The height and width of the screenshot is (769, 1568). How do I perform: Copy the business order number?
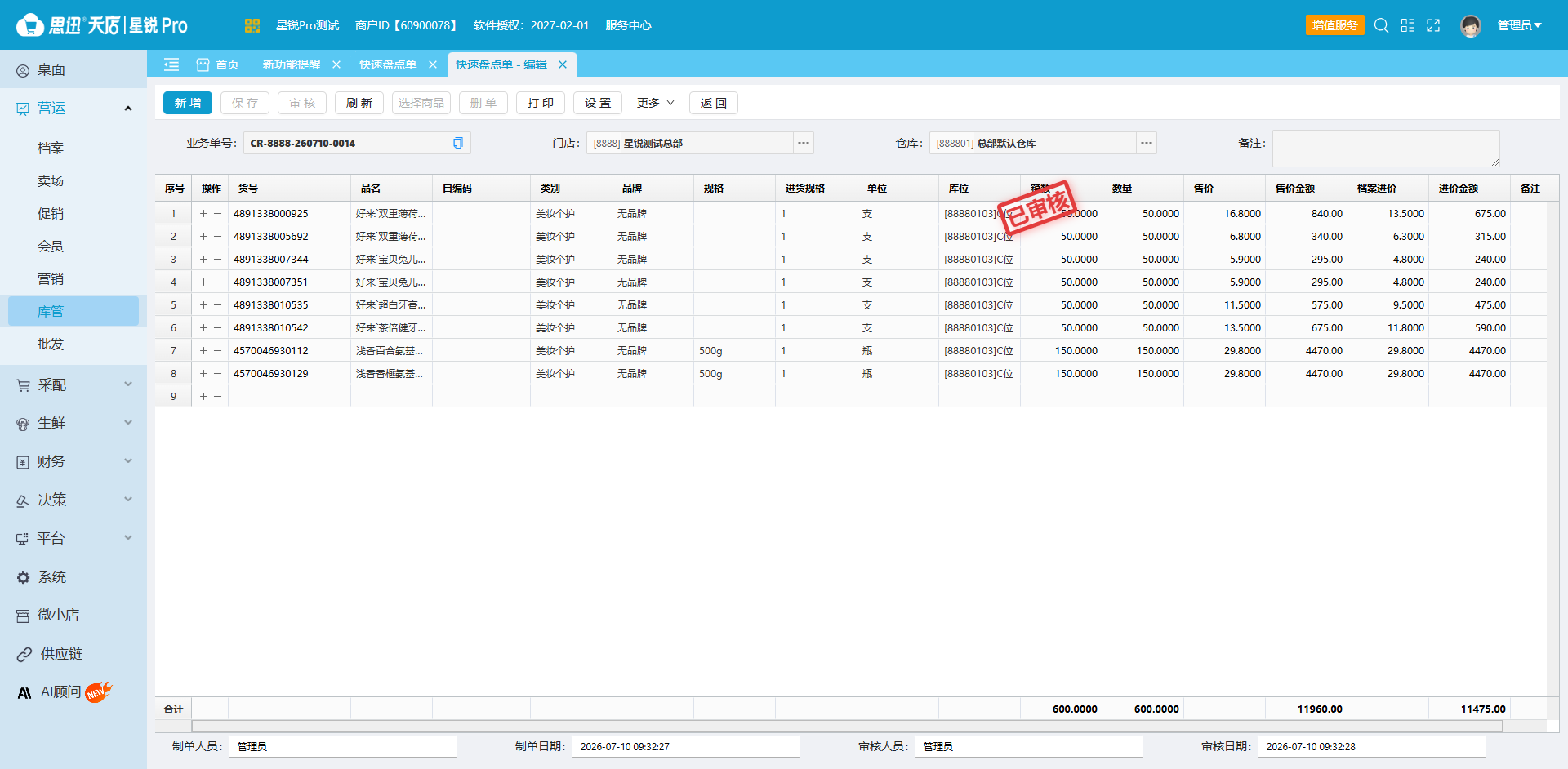(458, 143)
